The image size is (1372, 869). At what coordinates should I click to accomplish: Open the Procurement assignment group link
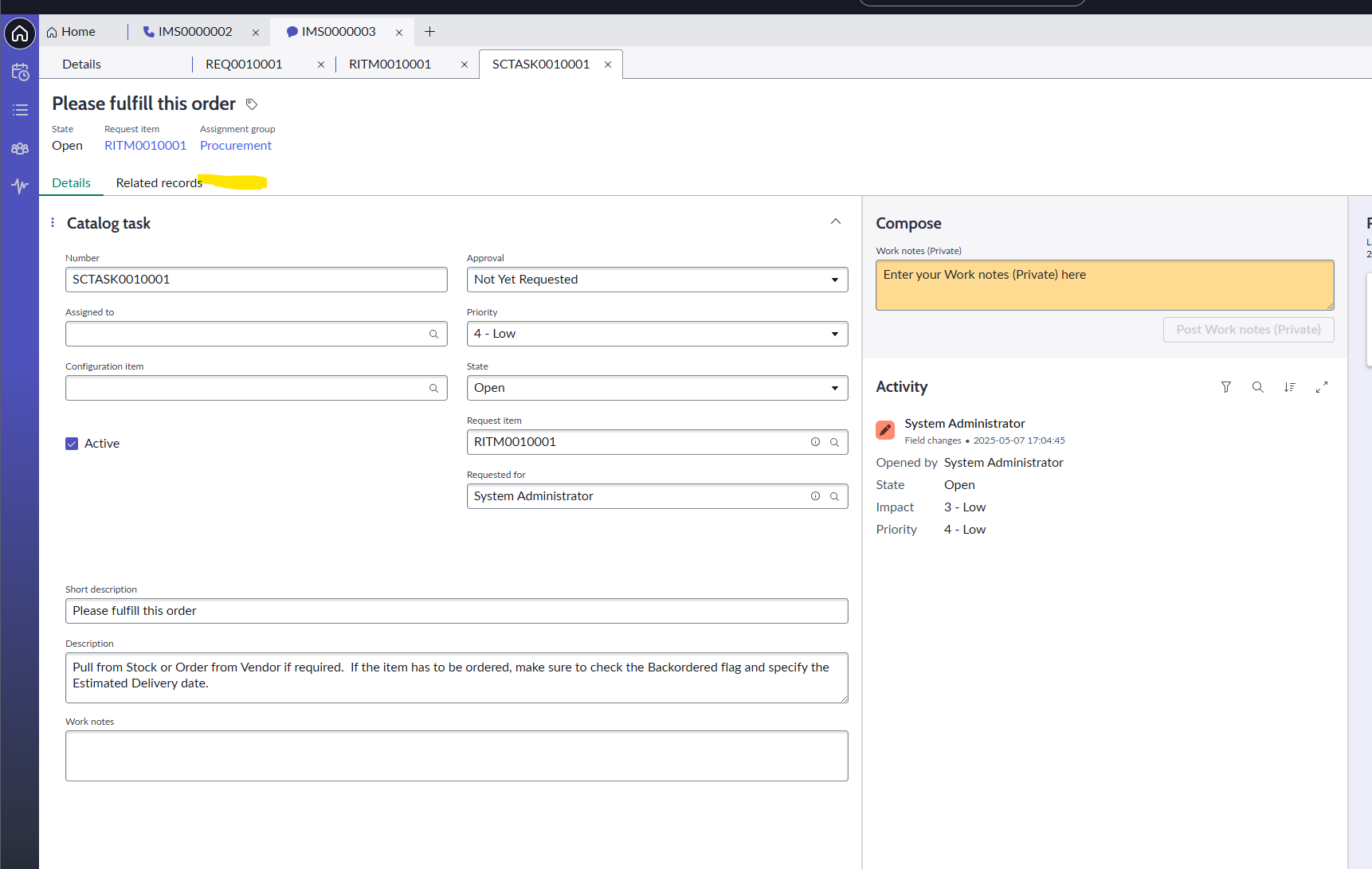tap(235, 145)
